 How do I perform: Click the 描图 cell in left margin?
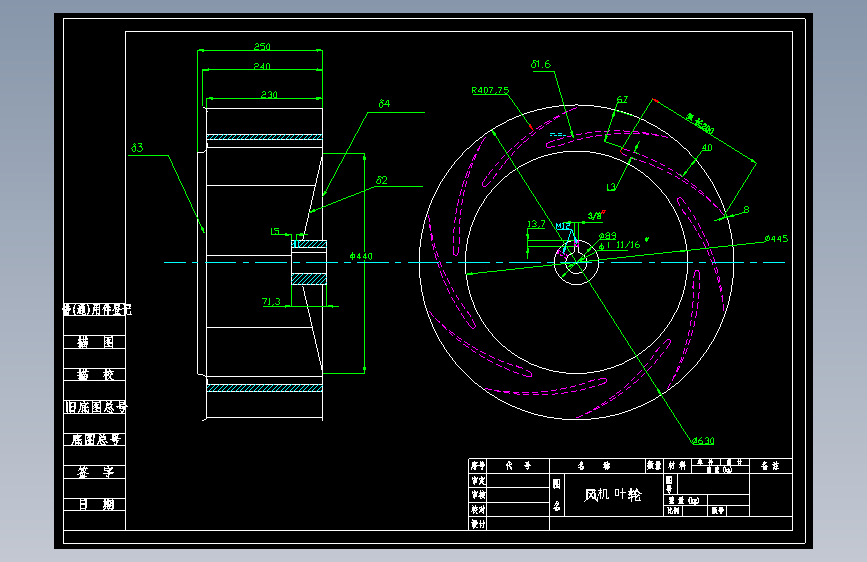[95, 342]
